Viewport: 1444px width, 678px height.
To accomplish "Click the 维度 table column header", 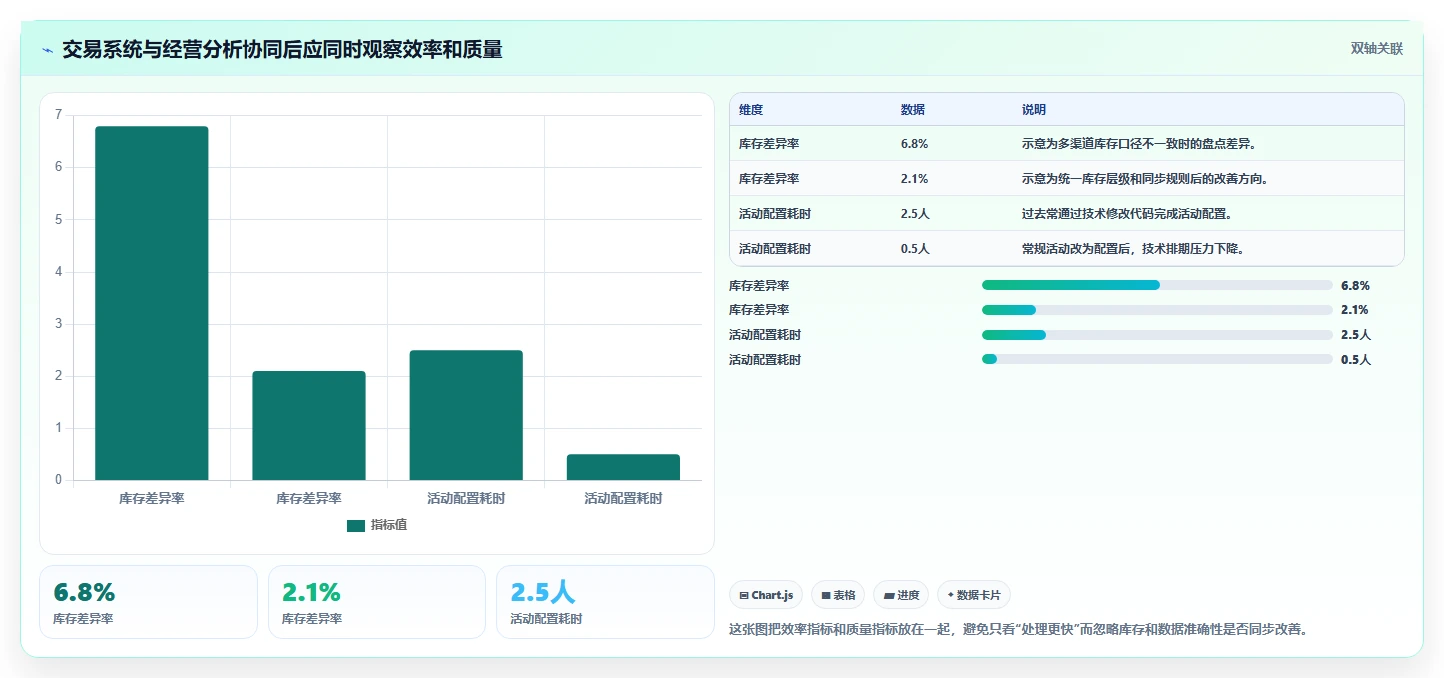I will point(751,110).
